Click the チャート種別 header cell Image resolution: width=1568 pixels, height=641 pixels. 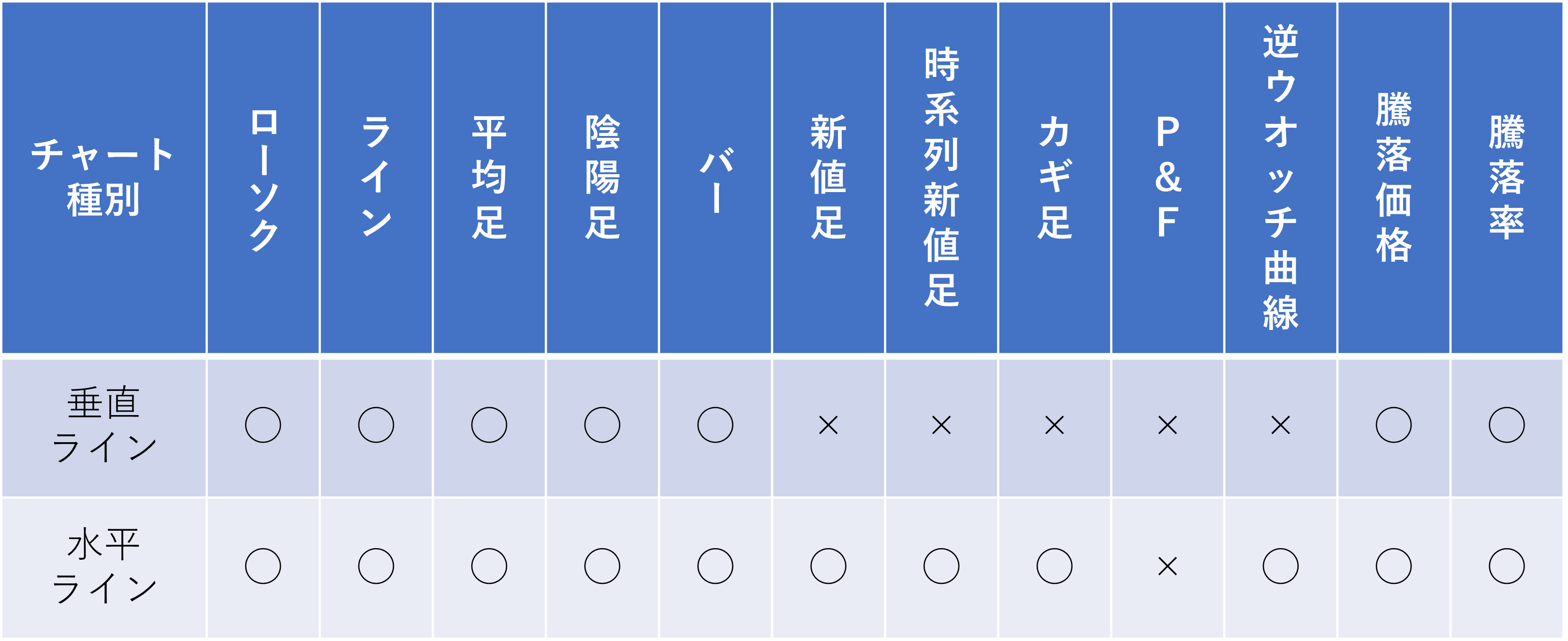pos(103,177)
